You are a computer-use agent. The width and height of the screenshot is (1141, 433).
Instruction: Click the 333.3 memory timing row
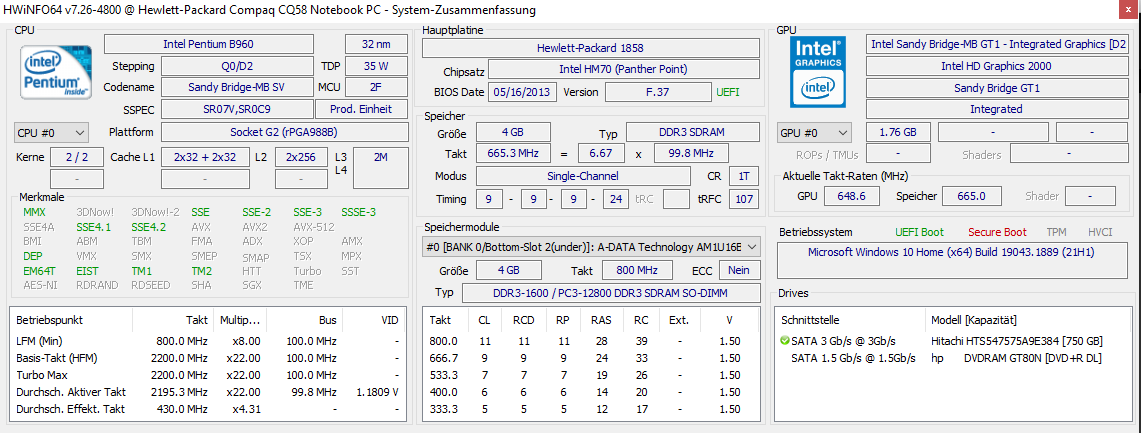592,409
